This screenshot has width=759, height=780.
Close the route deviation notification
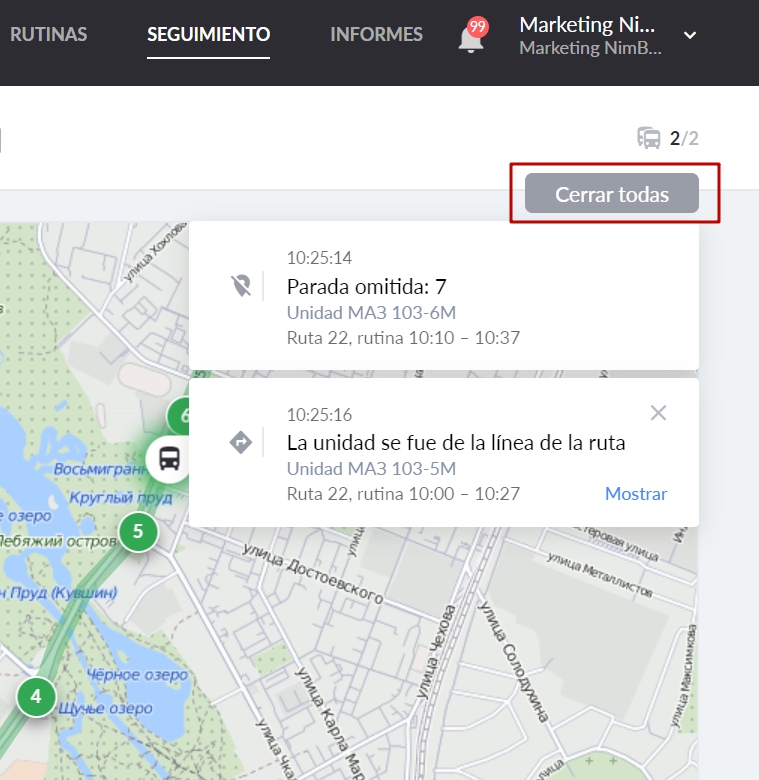658,412
